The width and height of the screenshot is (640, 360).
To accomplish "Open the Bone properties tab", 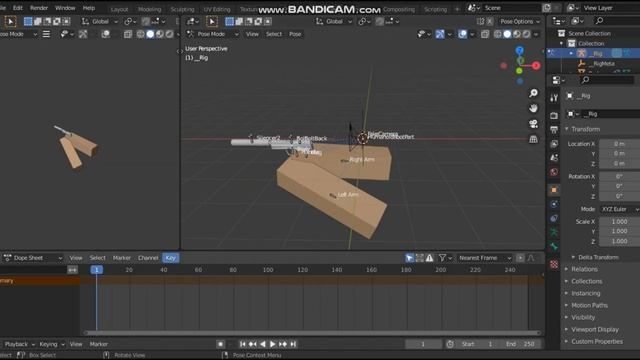I will click(554, 247).
